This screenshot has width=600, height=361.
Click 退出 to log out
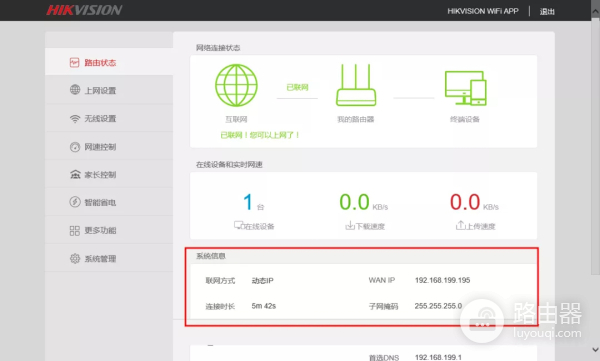coord(547,11)
